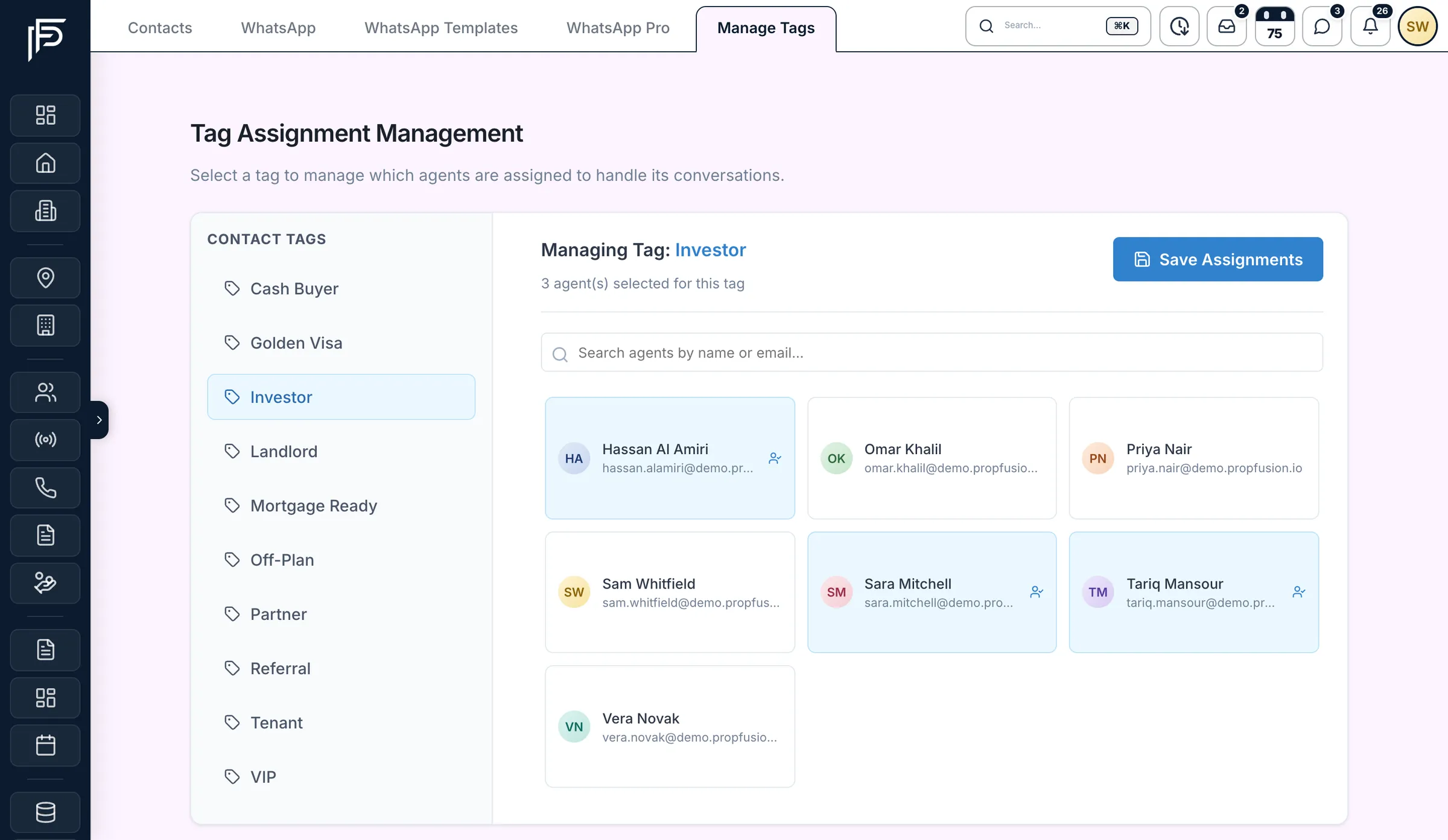Viewport: 1448px width, 840px height.
Task: Open the database icon at sidebar bottom
Action: click(x=45, y=812)
